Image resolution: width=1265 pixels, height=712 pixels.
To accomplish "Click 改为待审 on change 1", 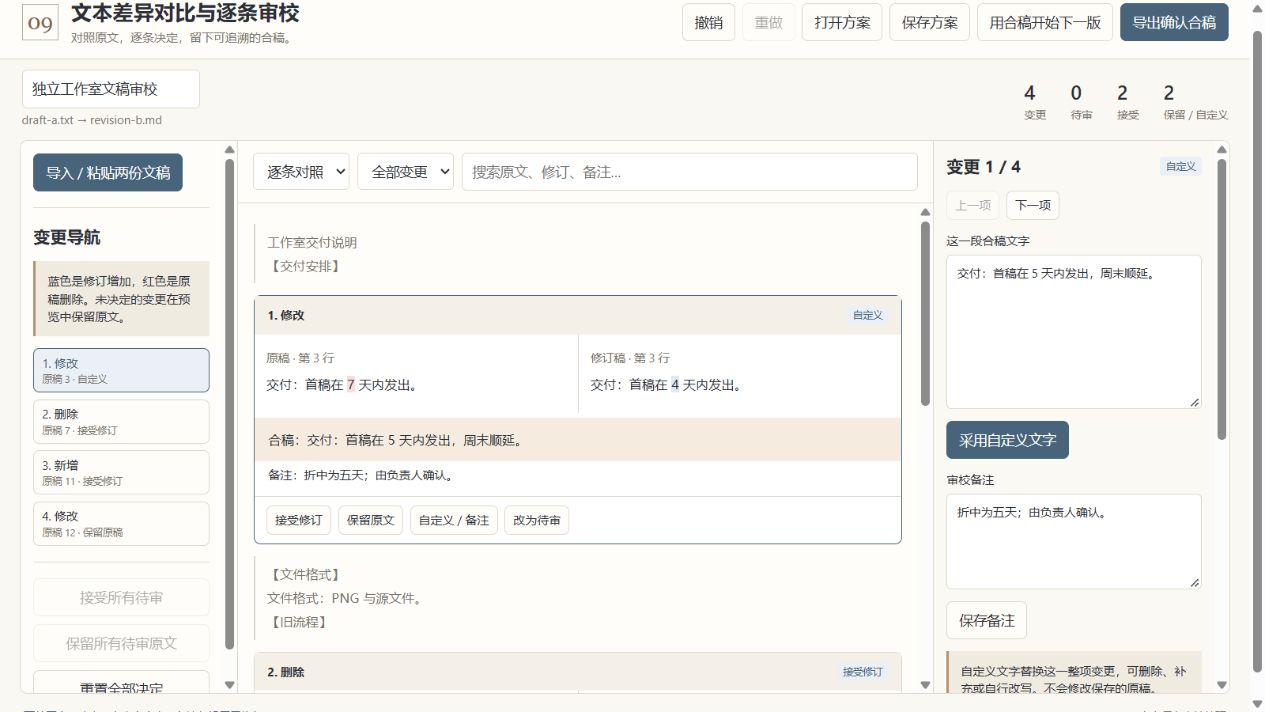I will [x=536, y=520].
